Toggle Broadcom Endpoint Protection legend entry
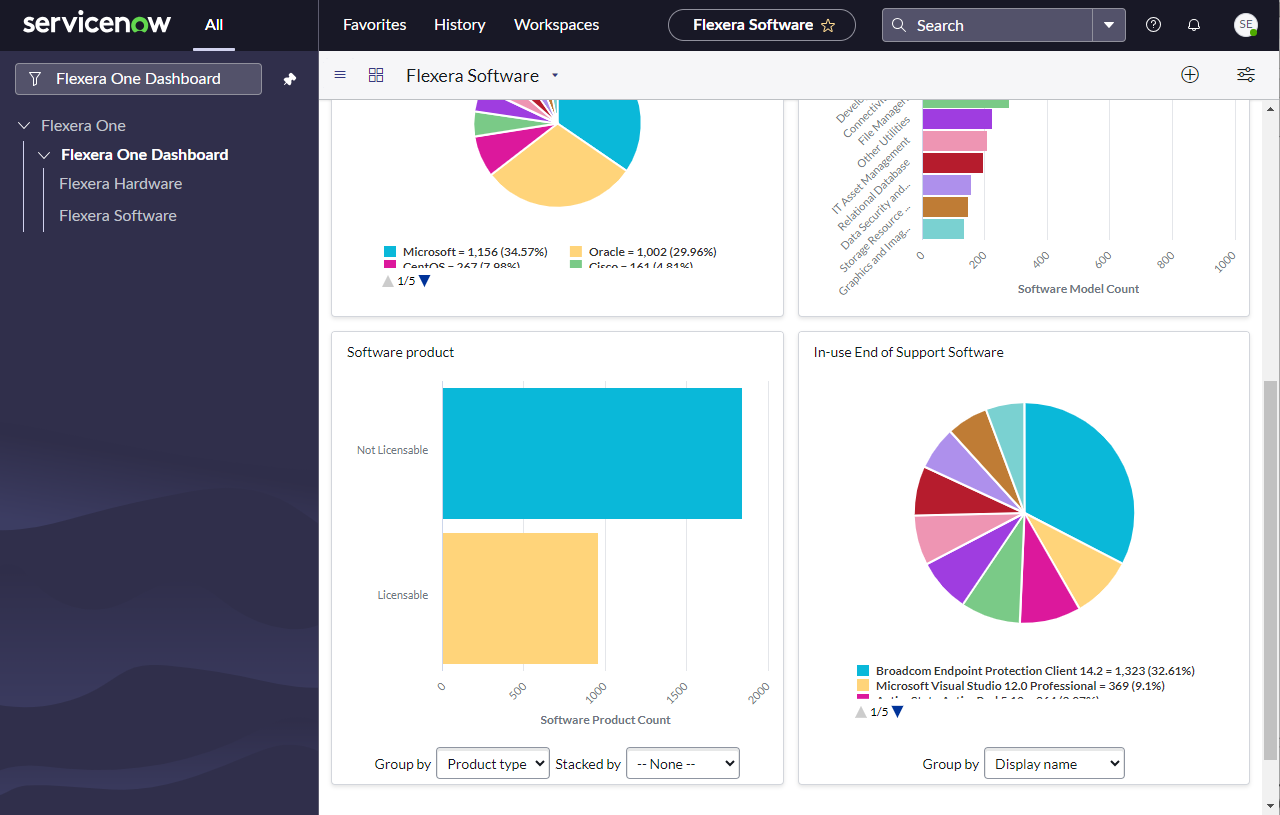Viewport: 1280px width, 815px height. coord(1034,671)
